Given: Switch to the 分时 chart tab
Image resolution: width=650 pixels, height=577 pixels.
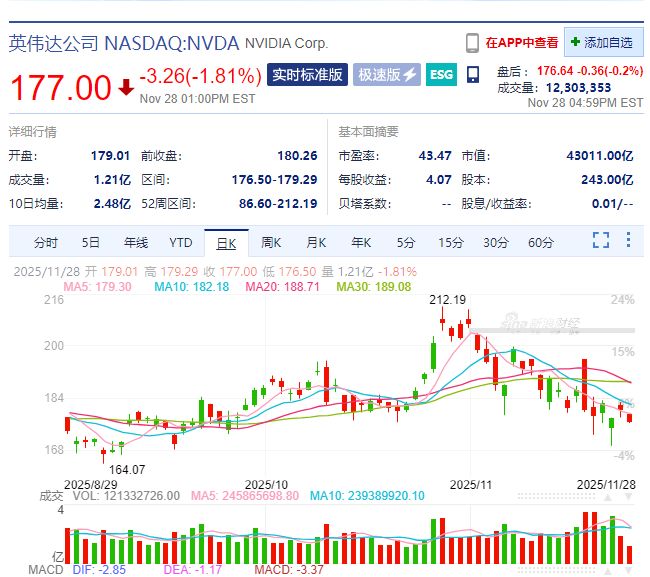Looking at the screenshot, I should point(46,243).
